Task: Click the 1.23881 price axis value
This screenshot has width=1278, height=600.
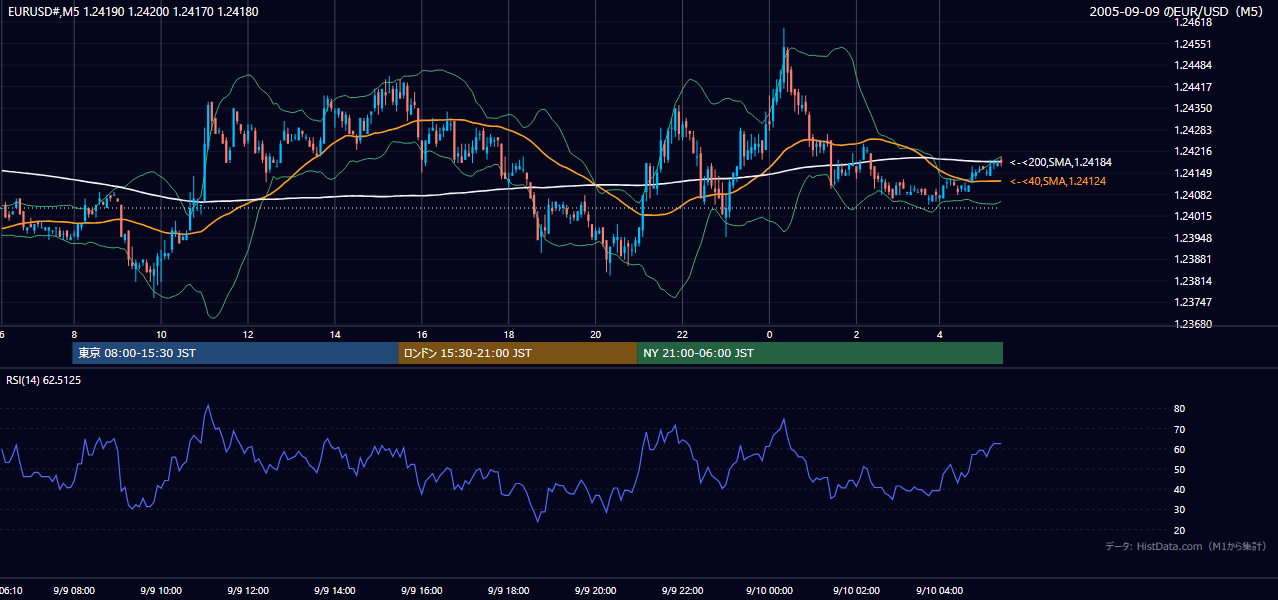Action: tap(1192, 259)
